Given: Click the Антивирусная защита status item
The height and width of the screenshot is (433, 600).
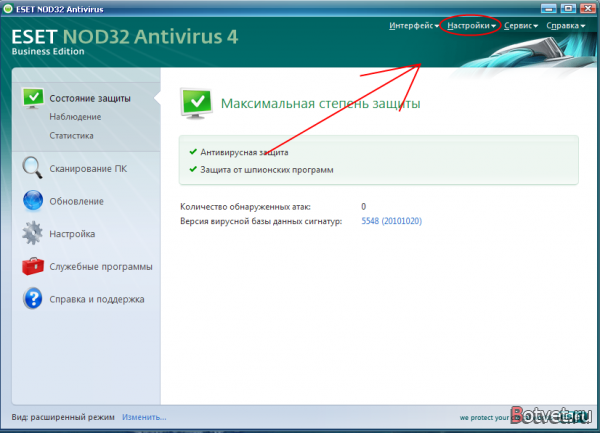Looking at the screenshot, I should tap(244, 152).
